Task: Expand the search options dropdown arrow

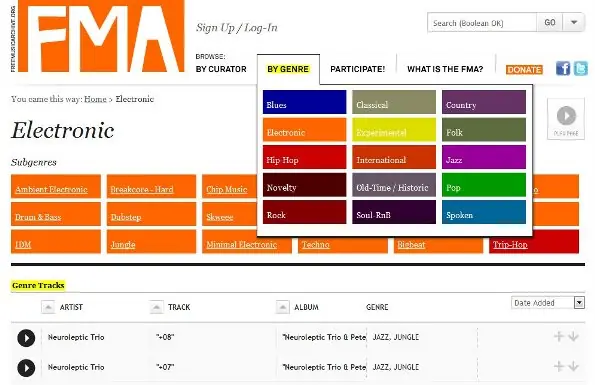Action: [574, 22]
